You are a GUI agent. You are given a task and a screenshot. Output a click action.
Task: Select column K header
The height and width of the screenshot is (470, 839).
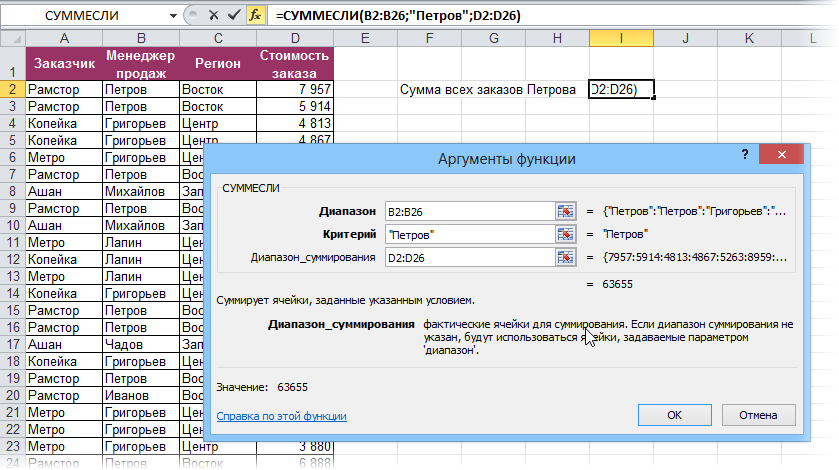(x=749, y=38)
